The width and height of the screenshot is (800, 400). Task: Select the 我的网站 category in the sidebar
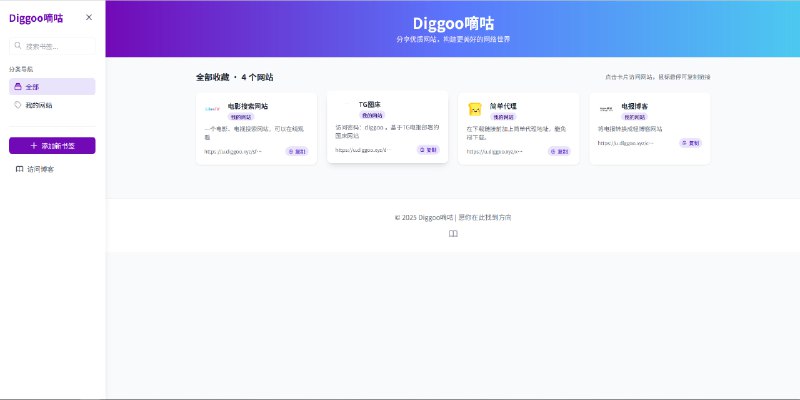tap(52, 105)
